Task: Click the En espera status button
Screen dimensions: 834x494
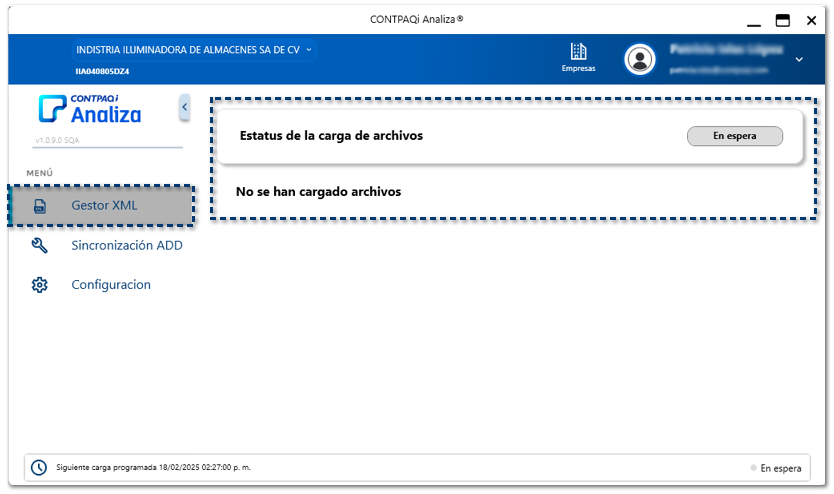Action: pos(735,136)
